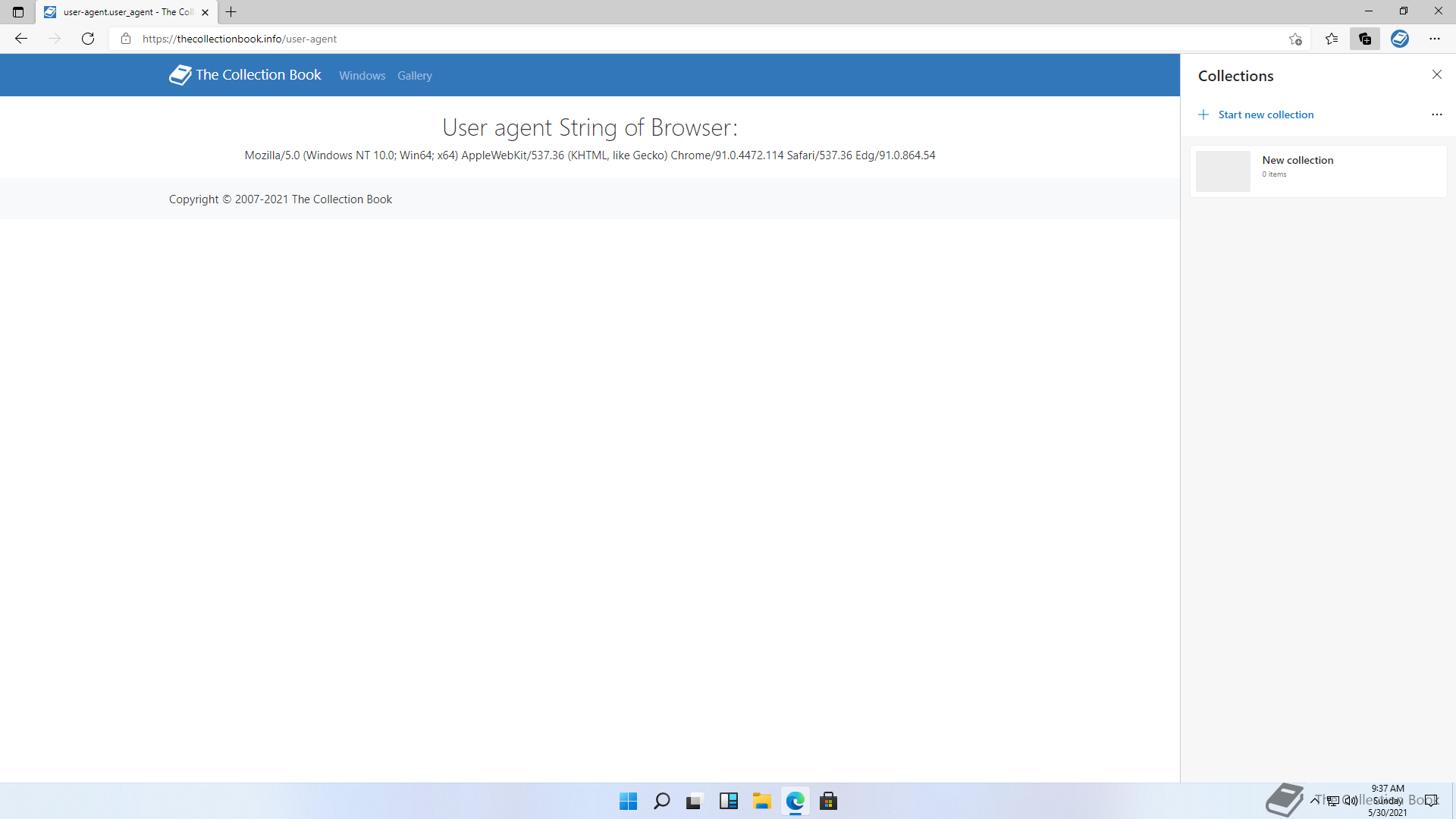Click the User agent String heading
Viewport: 1456px width, 819px height.
pos(590,127)
